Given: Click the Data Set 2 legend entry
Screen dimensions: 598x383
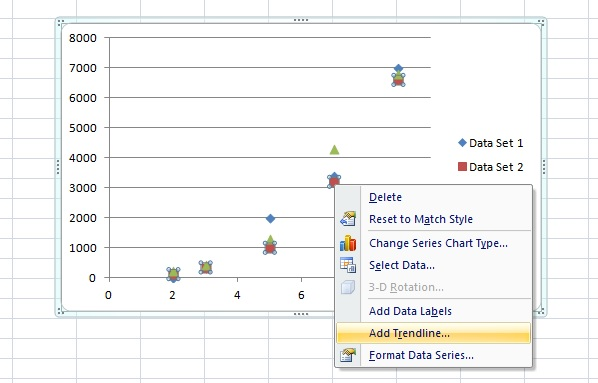Looking at the screenshot, I should [490, 167].
